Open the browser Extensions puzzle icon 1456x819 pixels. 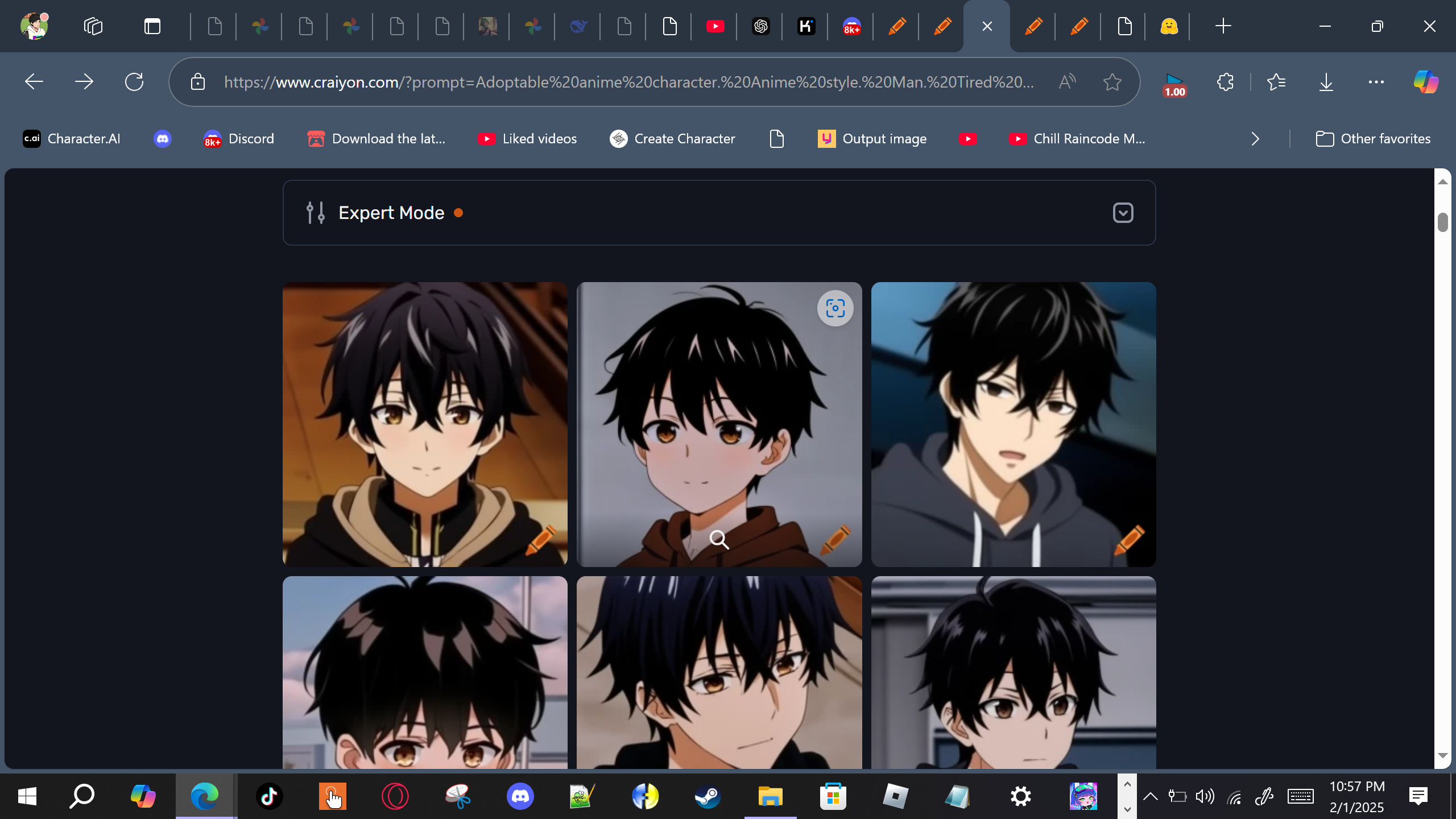(1225, 82)
